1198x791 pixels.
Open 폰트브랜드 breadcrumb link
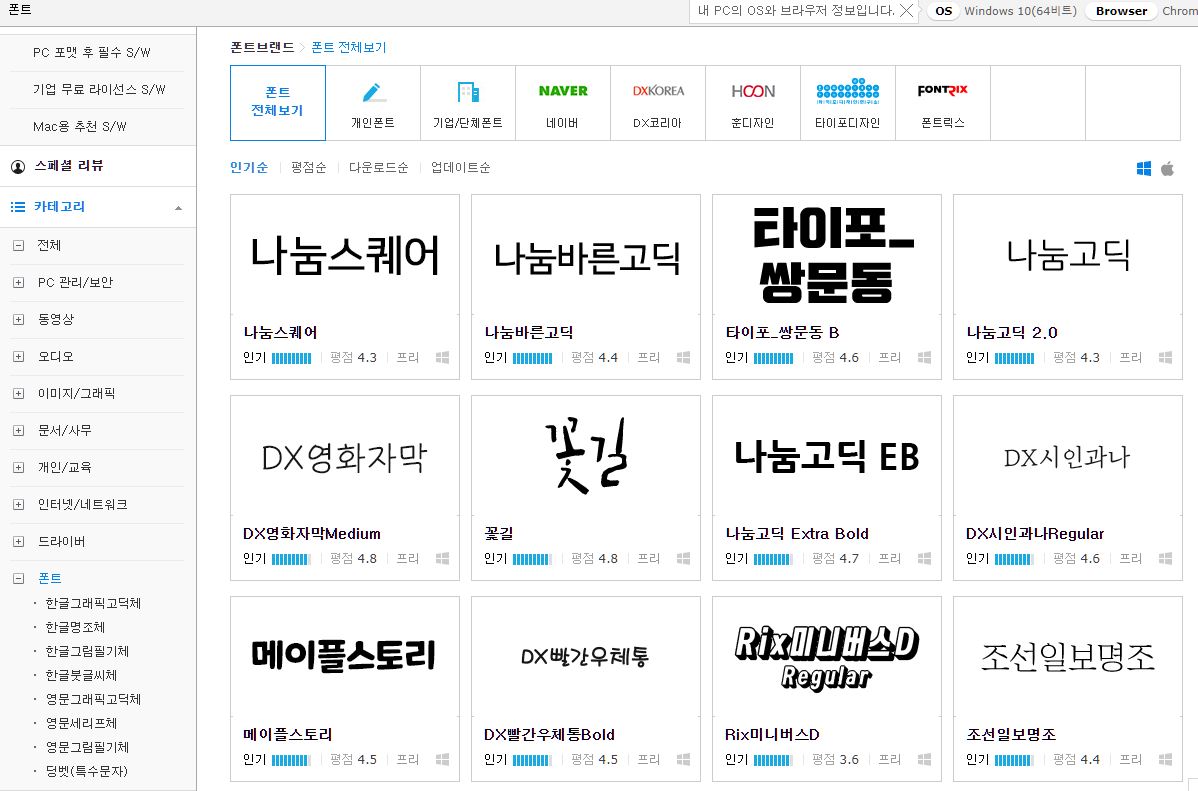(x=262, y=47)
